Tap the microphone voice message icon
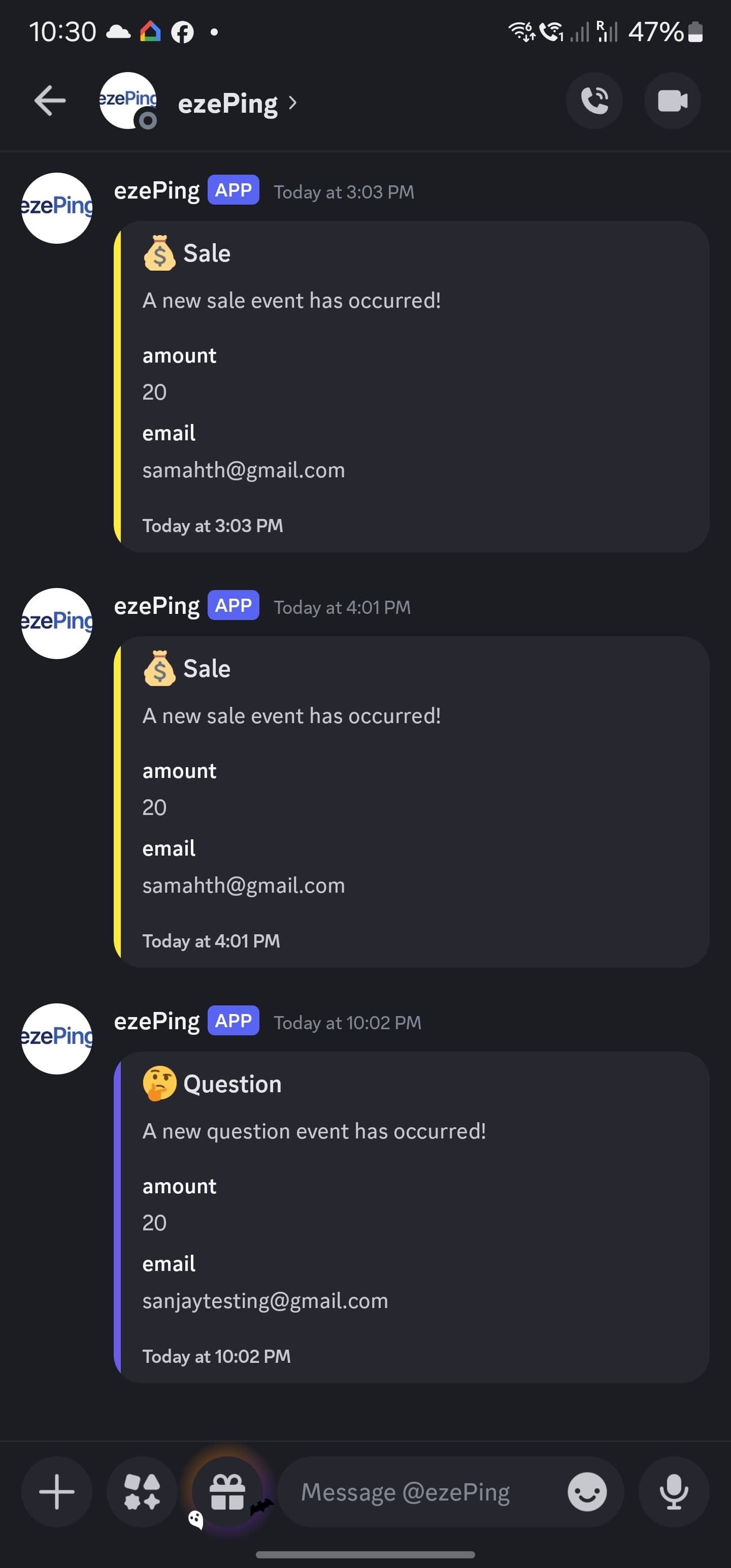The height and width of the screenshot is (1568, 731). 673,1491
